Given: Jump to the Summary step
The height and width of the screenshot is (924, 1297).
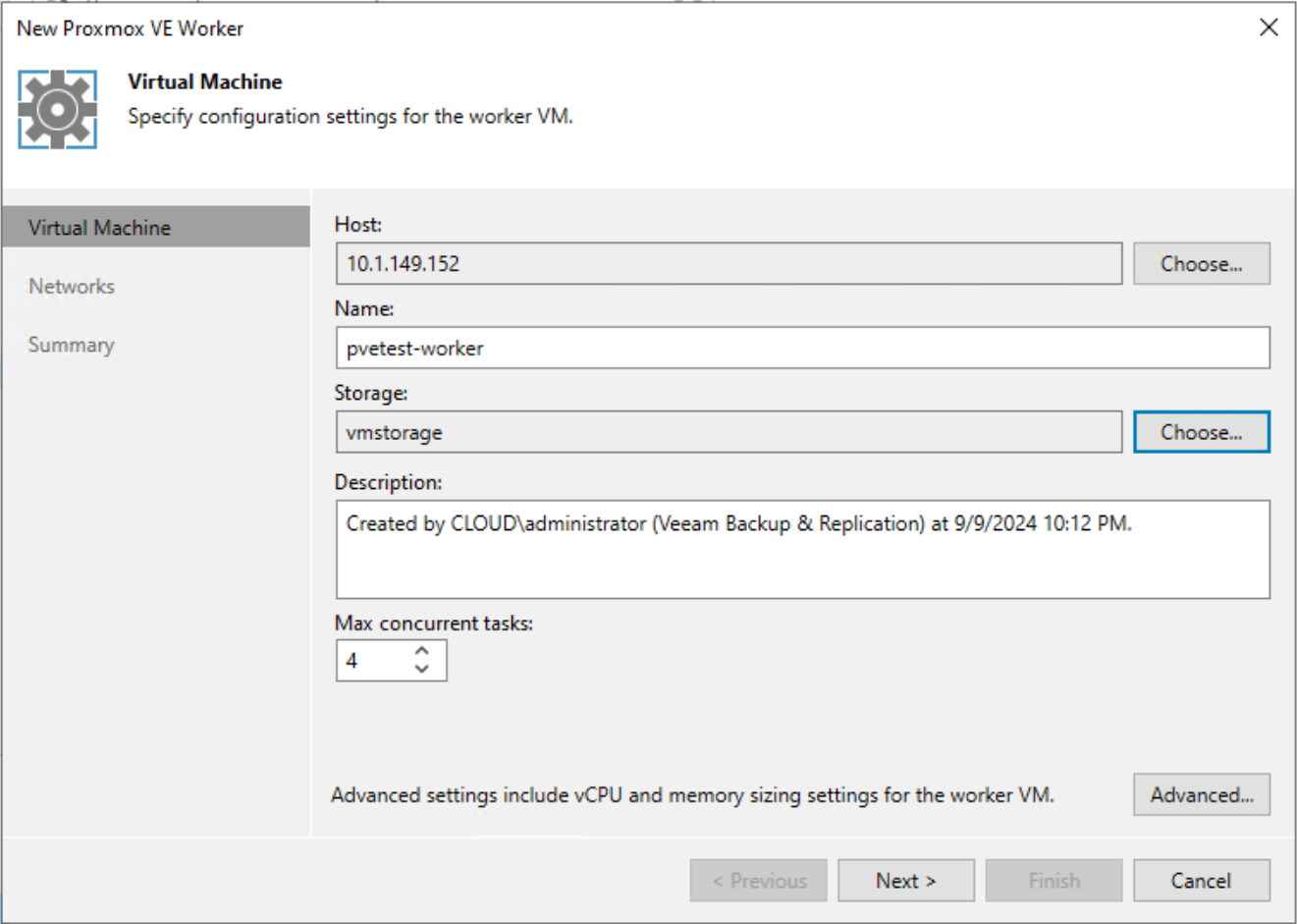Looking at the screenshot, I should point(70,345).
